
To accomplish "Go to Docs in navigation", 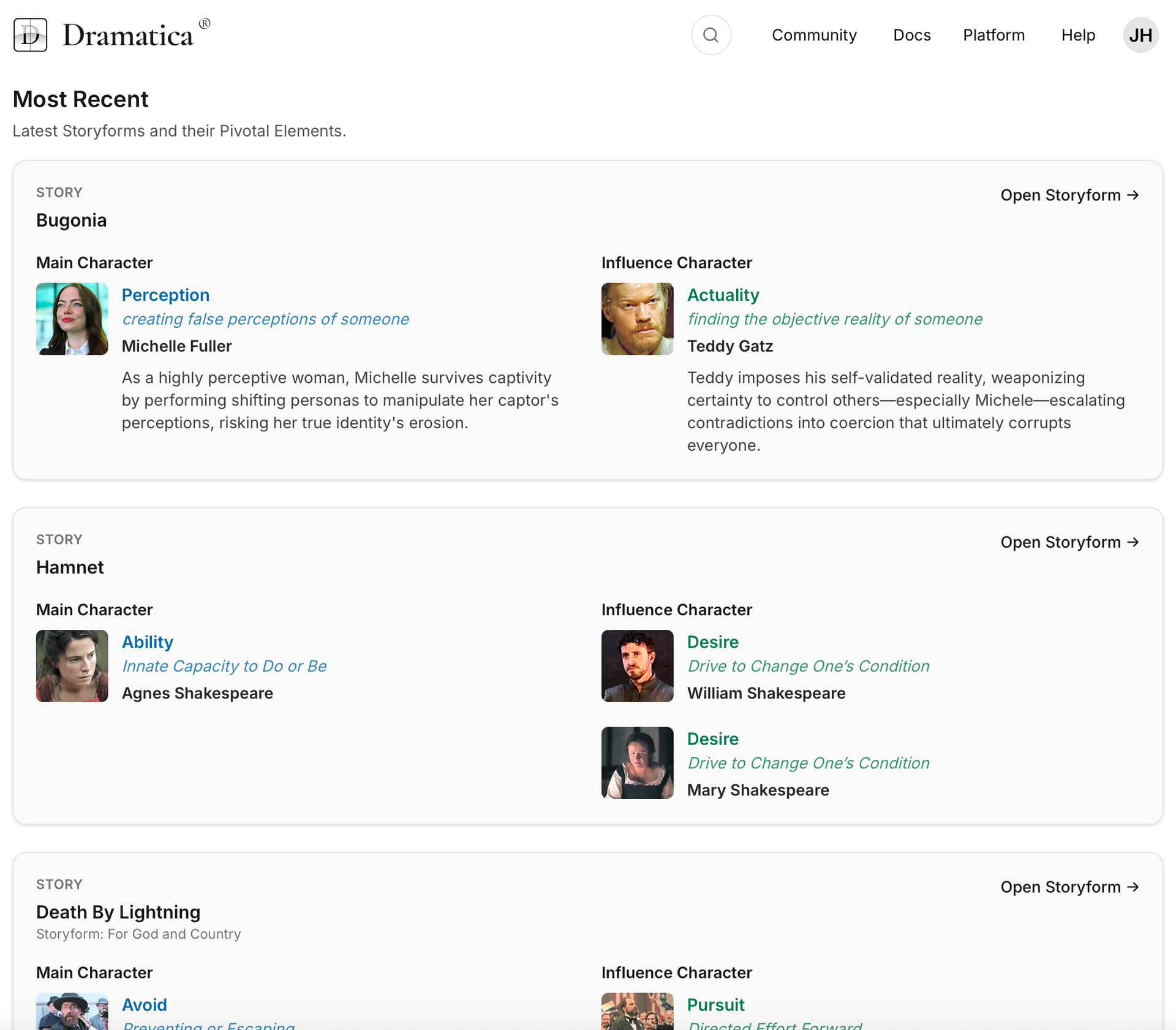I will (x=911, y=35).
